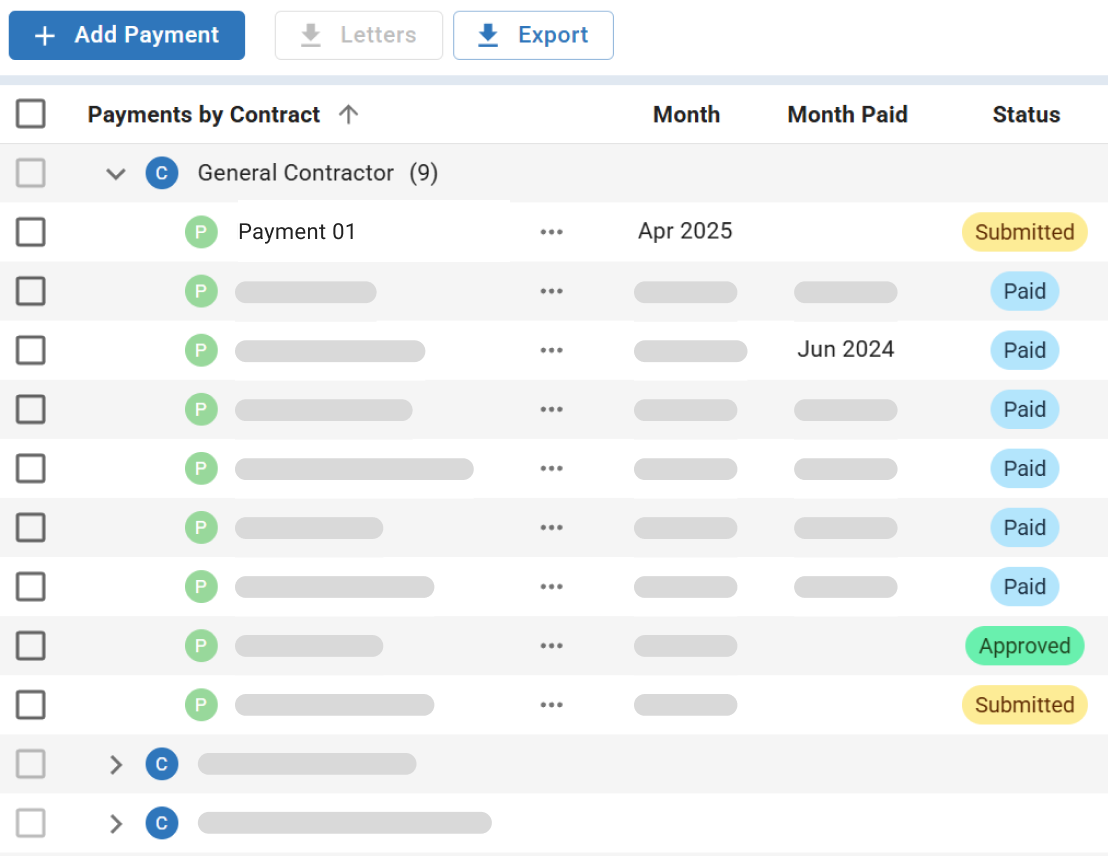1108x856 pixels.
Task: Open the Export download icon
Action: (487, 35)
